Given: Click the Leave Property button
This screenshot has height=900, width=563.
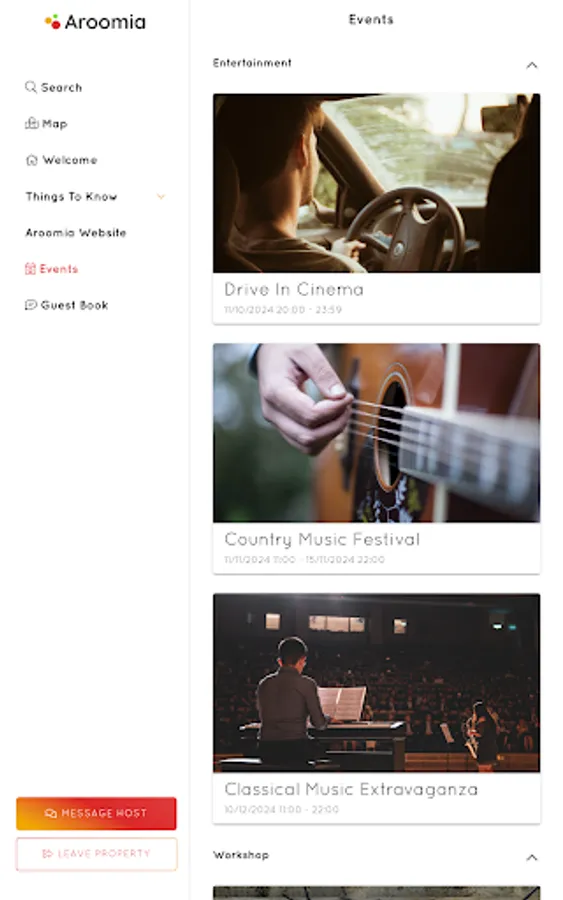Looking at the screenshot, I should tap(96, 854).
